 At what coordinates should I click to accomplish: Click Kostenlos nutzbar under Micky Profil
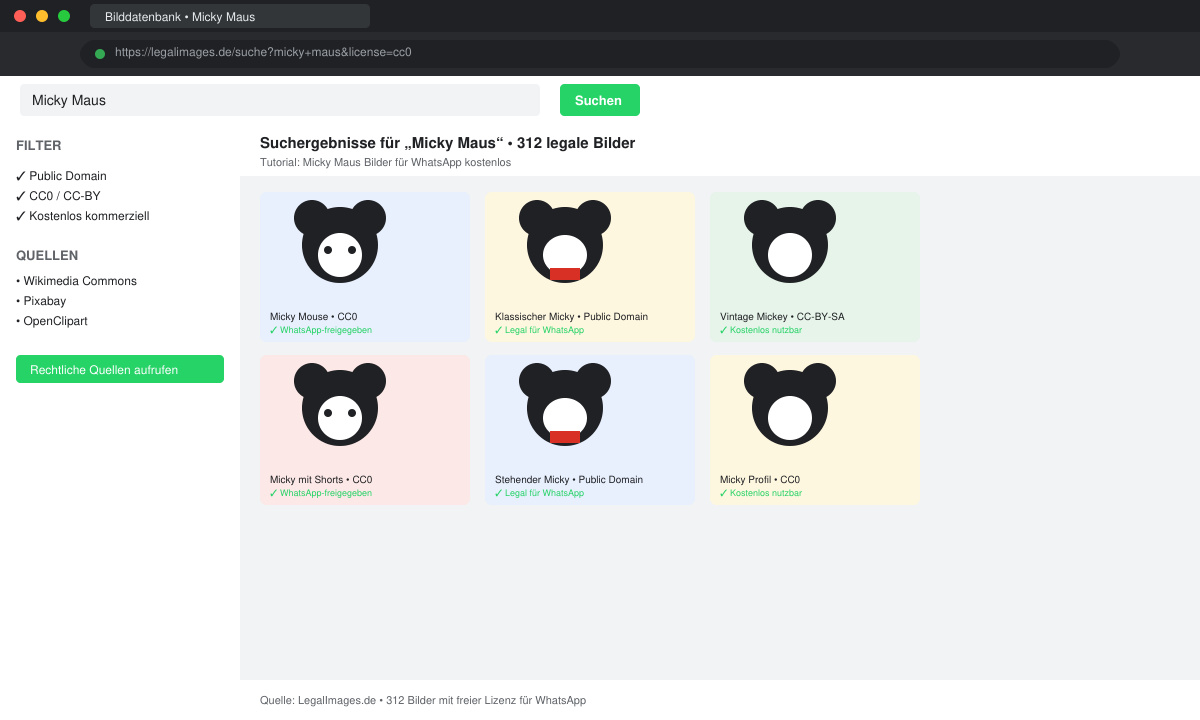pos(760,493)
